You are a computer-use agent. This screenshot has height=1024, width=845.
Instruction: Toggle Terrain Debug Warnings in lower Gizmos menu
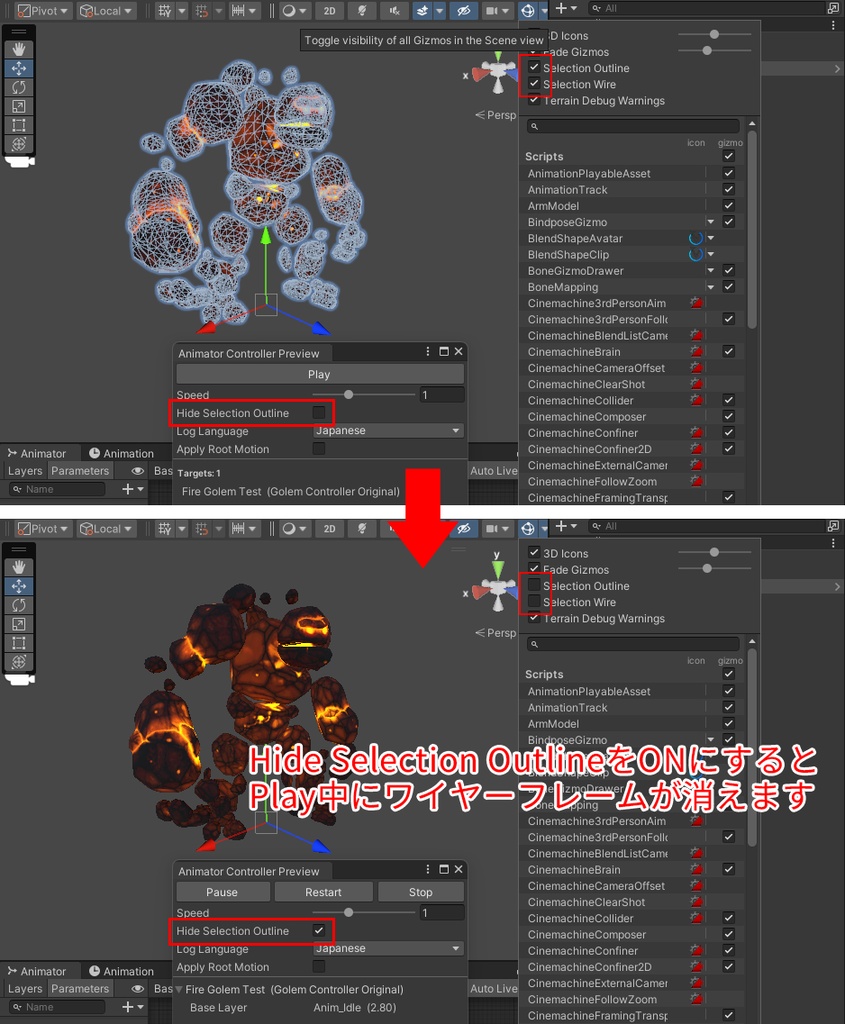(534, 618)
